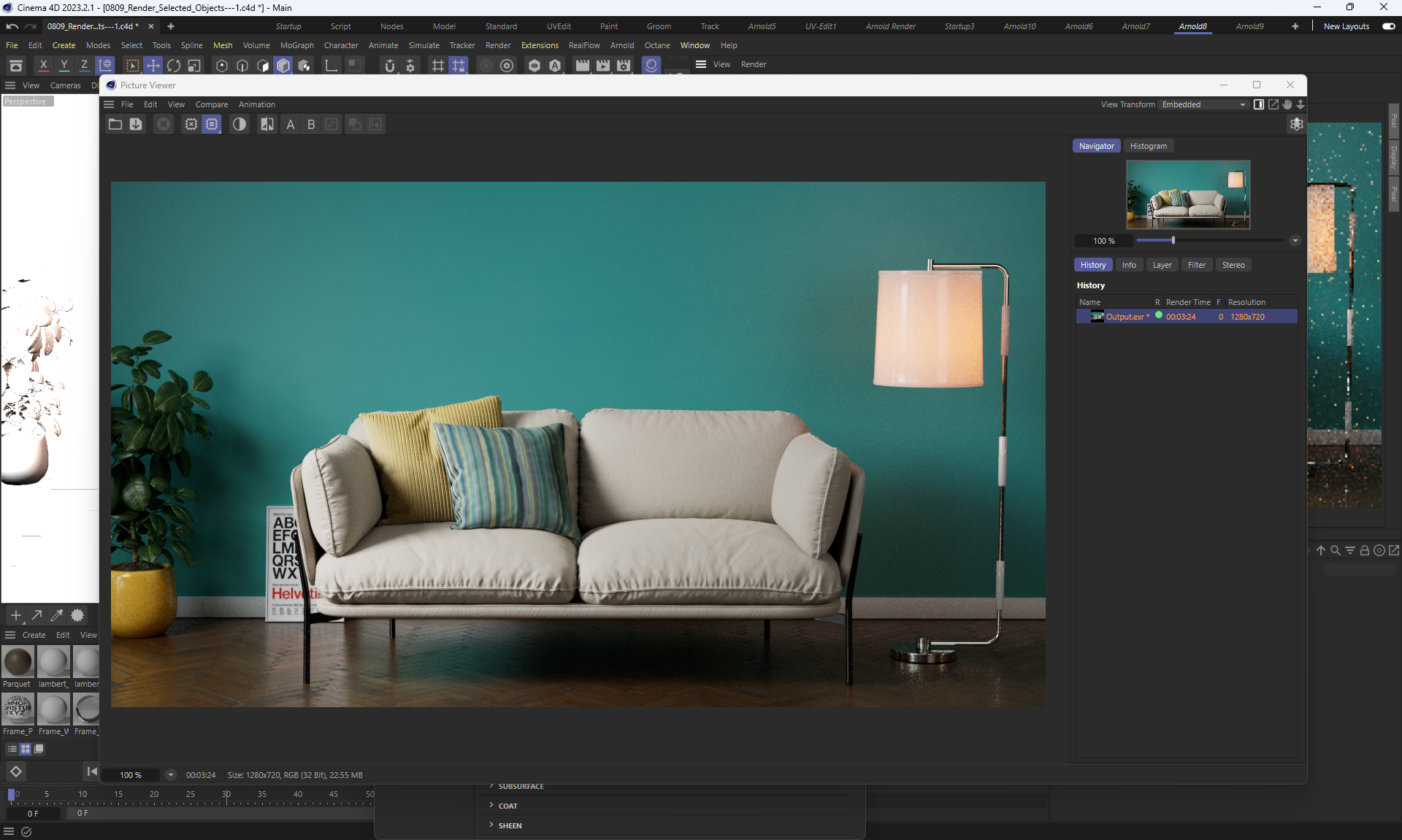The height and width of the screenshot is (840, 1402).
Task: Click the Save Image As icon
Action: (136, 124)
